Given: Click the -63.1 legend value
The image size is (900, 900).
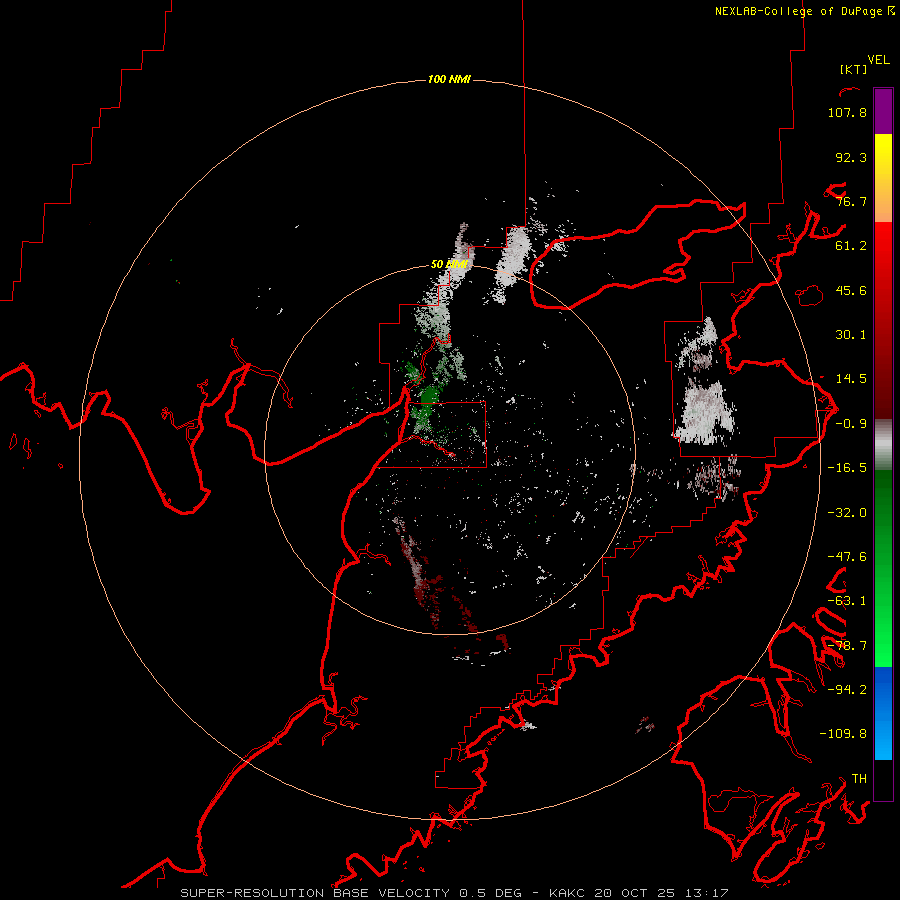Looking at the screenshot, I should pos(847,601).
